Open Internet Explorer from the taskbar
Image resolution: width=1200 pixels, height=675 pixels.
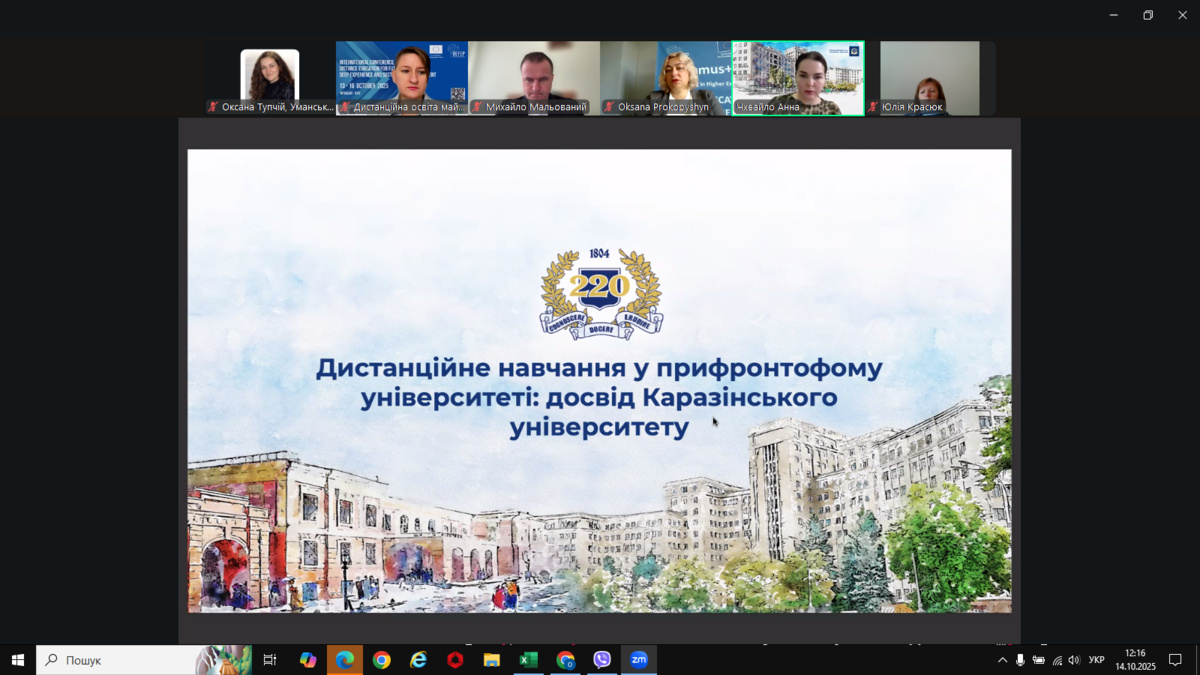pos(418,660)
